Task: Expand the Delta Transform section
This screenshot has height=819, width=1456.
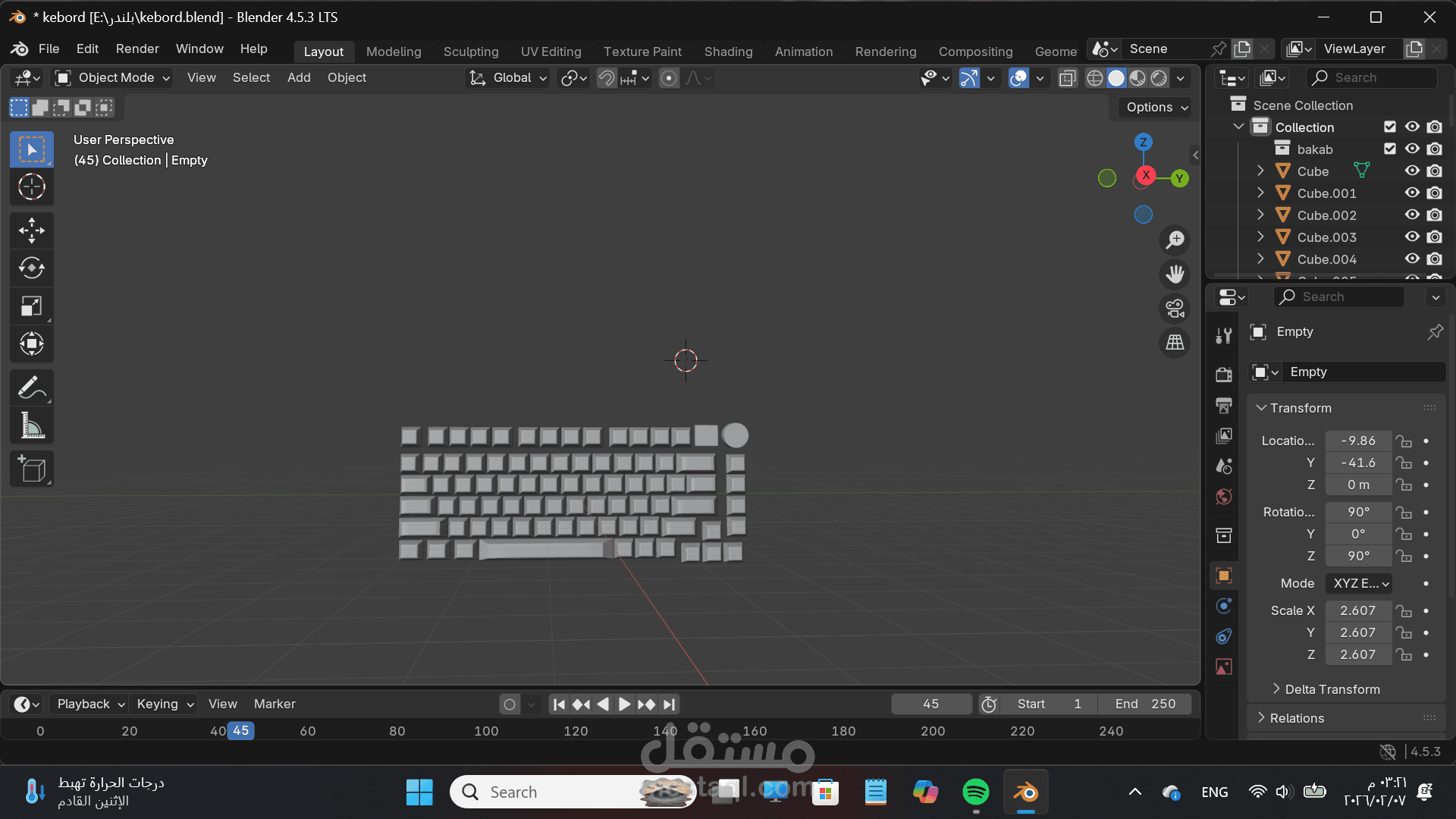Action: click(1332, 689)
